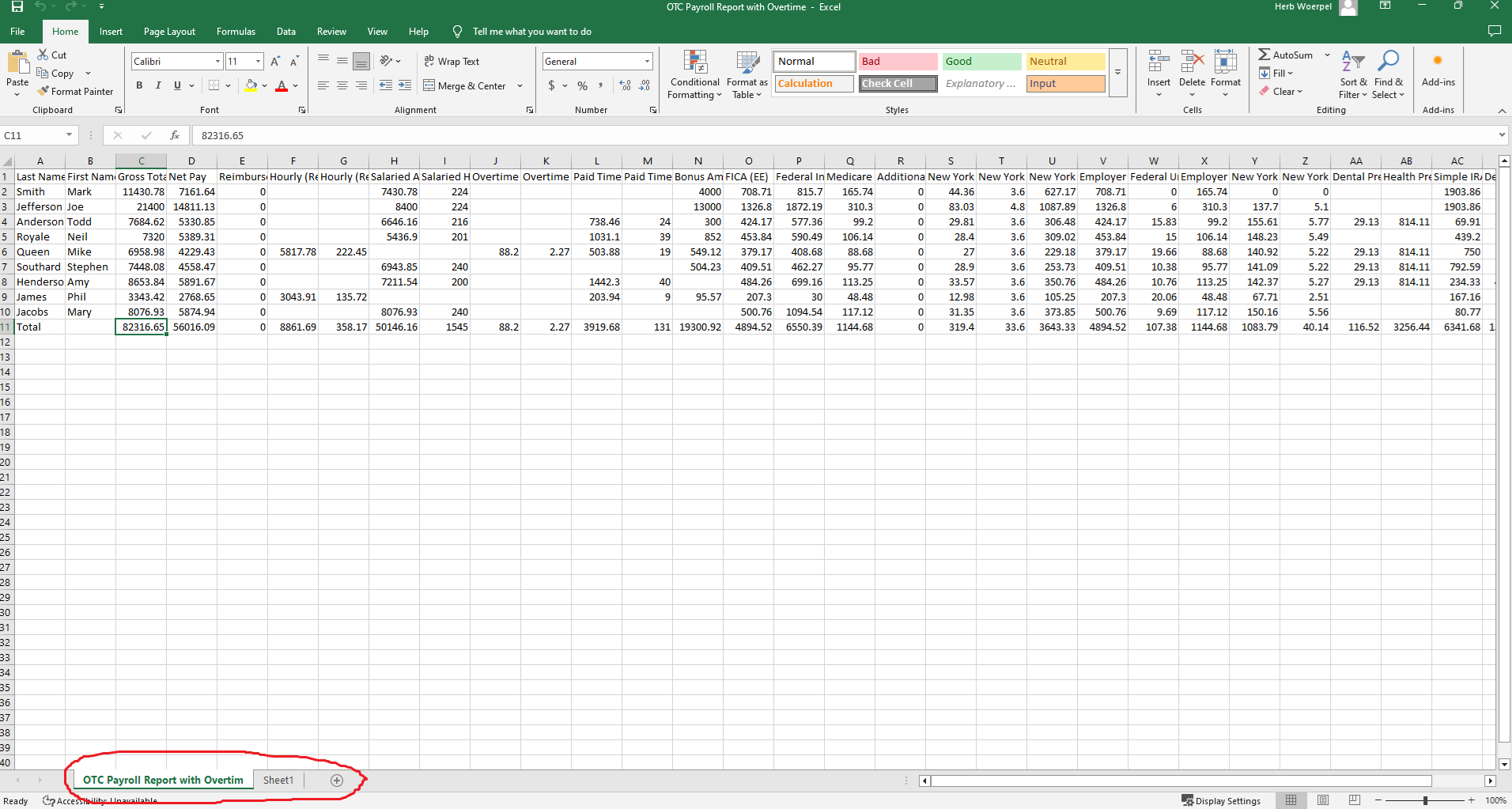This screenshot has height=809, width=1512.
Task: Click the Increase Indent icon
Action: click(x=405, y=85)
